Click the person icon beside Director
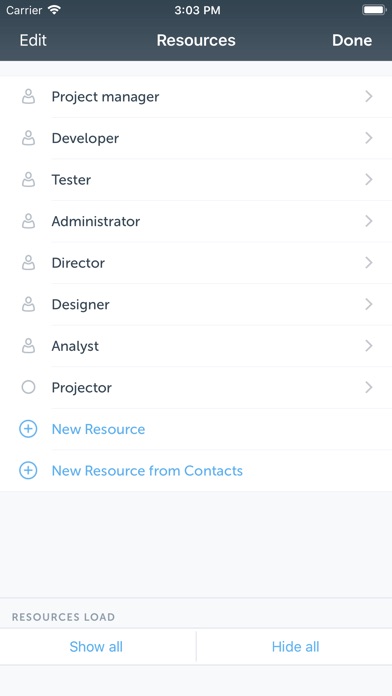Viewport: 392px width, 696px height. [28, 263]
